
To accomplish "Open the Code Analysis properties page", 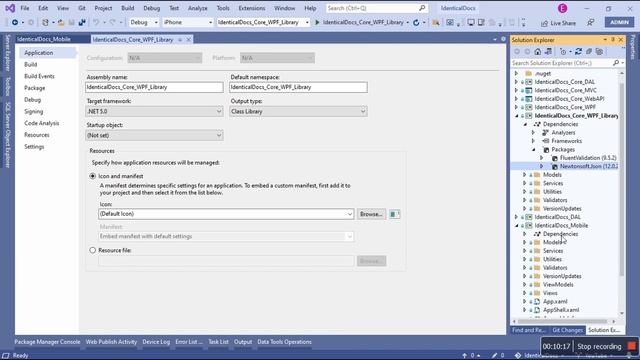I will coord(42,123).
